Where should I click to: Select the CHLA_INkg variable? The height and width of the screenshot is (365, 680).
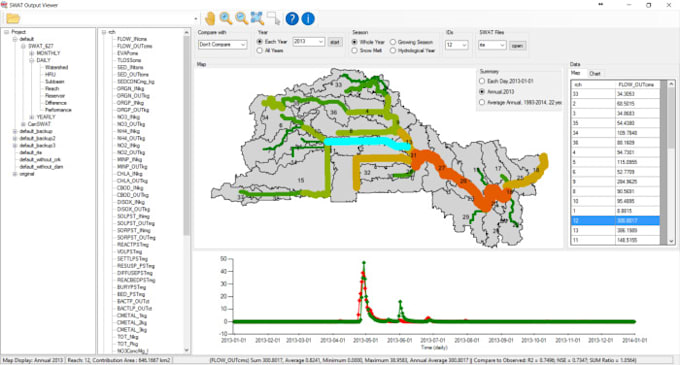pyautogui.click(x=130, y=174)
